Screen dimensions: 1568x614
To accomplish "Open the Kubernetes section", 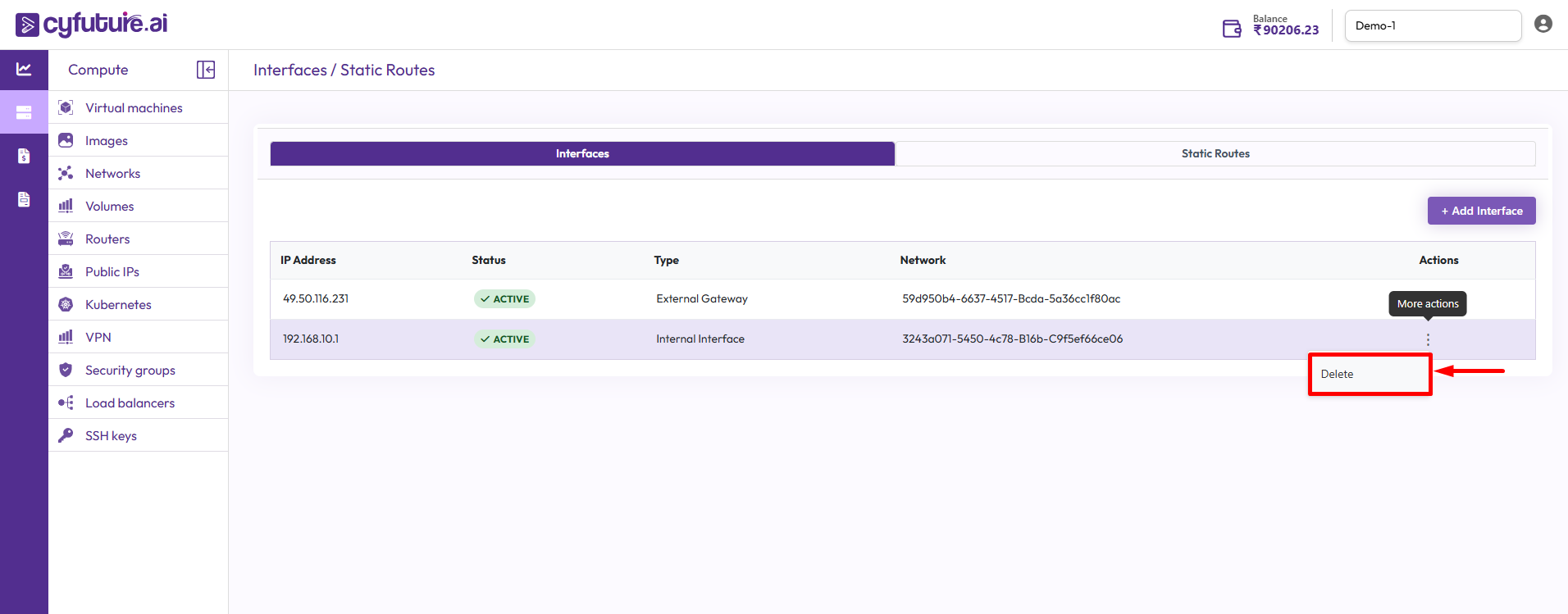I will [x=118, y=304].
